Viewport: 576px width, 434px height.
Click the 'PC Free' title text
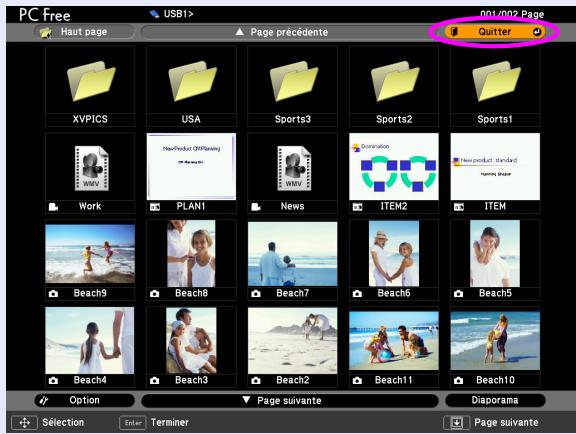44,15
